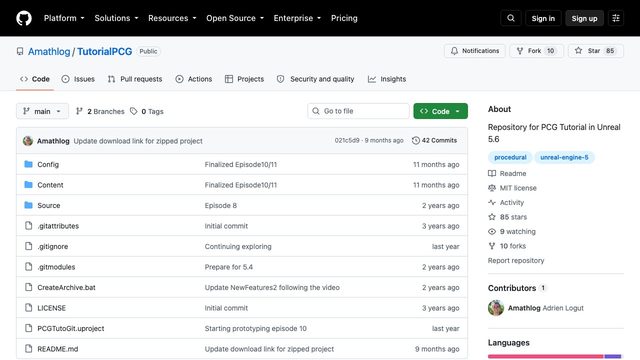Screen dimensions: 640x360
Task: Click the Sign up button
Action: click(x=584, y=18)
